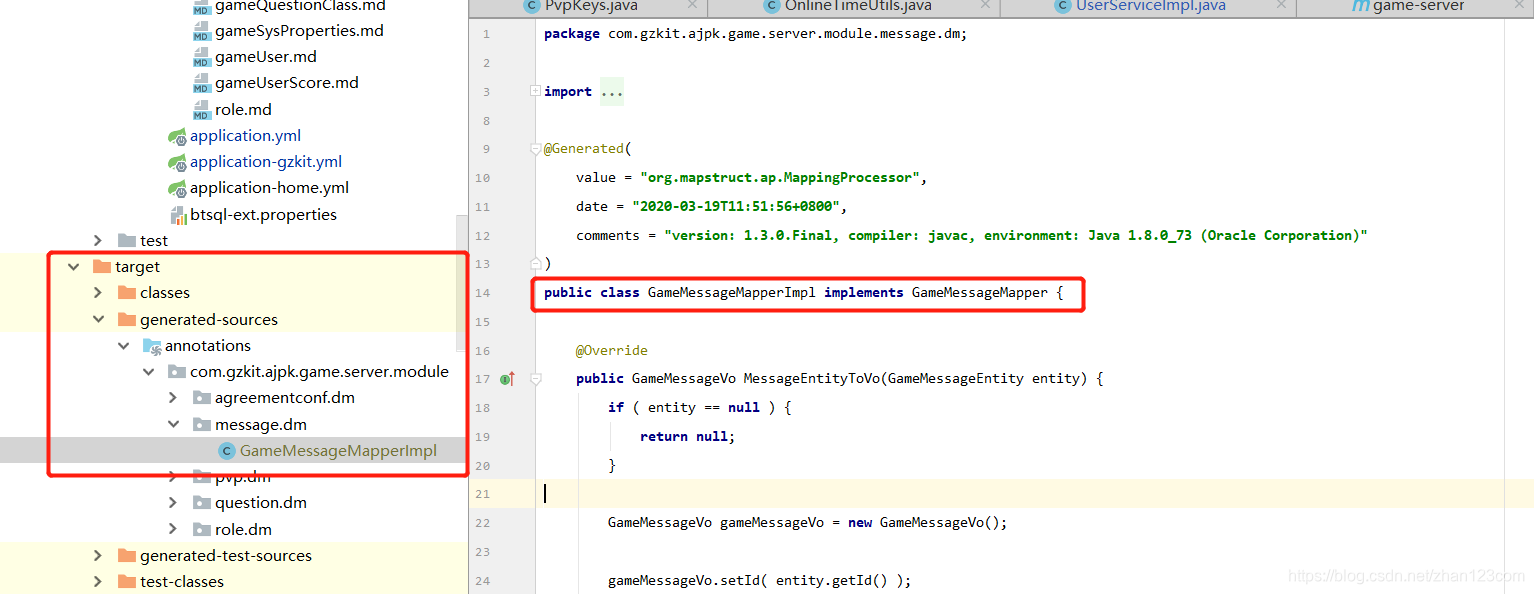
Task: Click the agreementconf.dm package icon
Action: [202, 398]
